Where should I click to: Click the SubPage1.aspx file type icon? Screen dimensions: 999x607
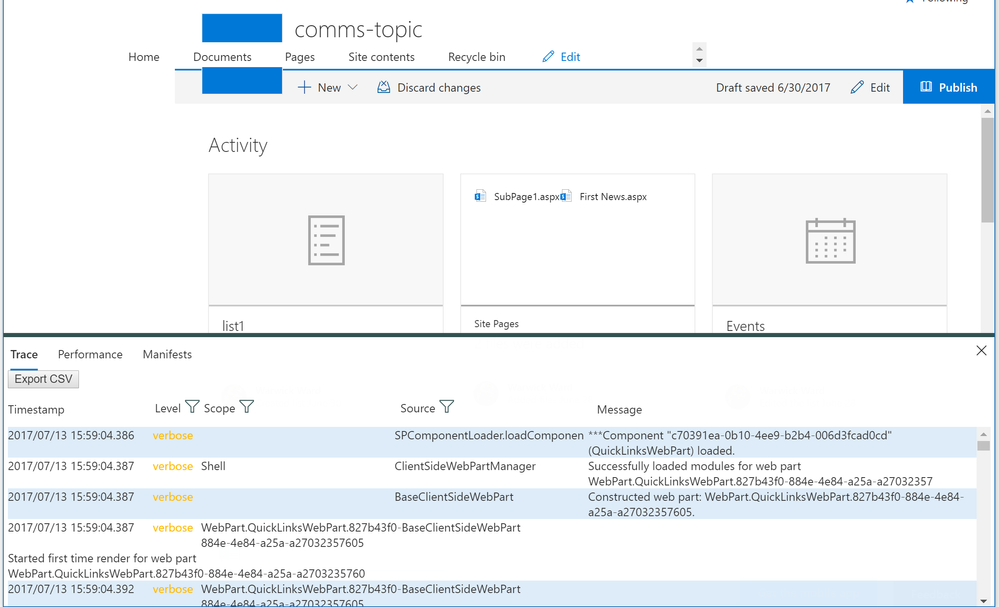point(480,196)
